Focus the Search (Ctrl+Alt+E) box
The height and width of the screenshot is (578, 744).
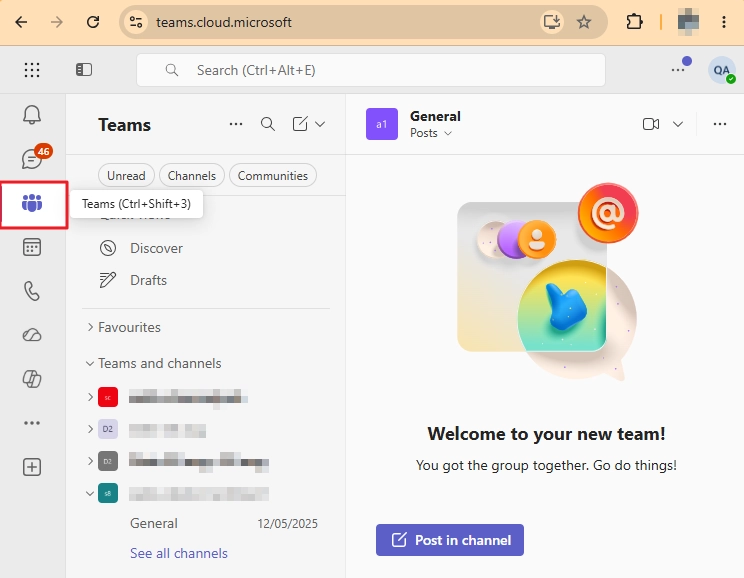(x=371, y=70)
